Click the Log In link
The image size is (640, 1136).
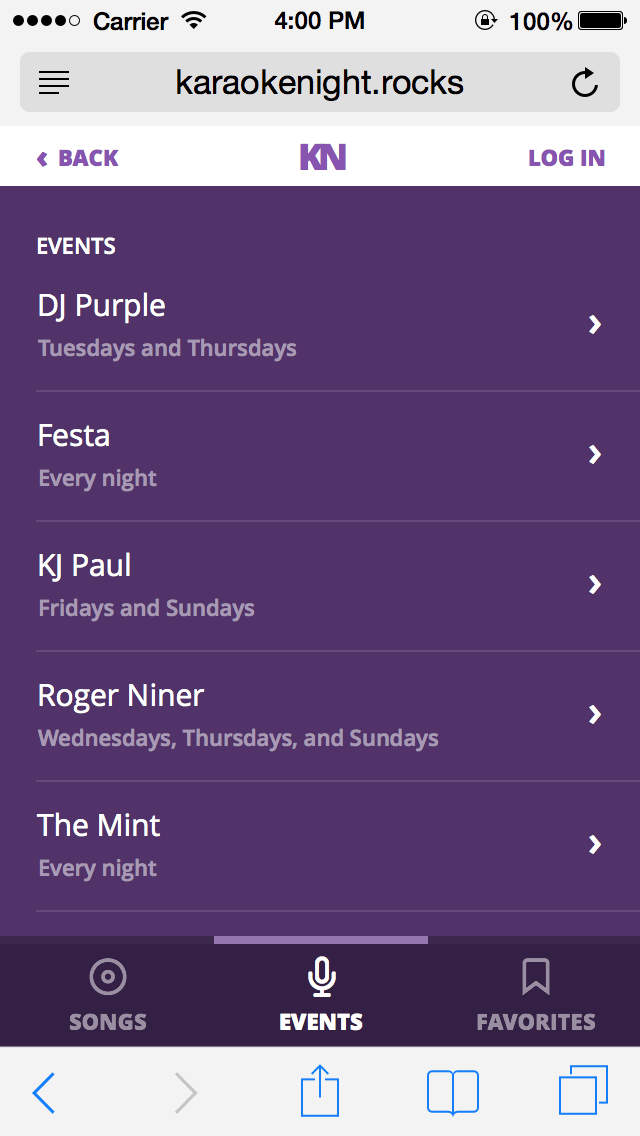tap(566, 158)
